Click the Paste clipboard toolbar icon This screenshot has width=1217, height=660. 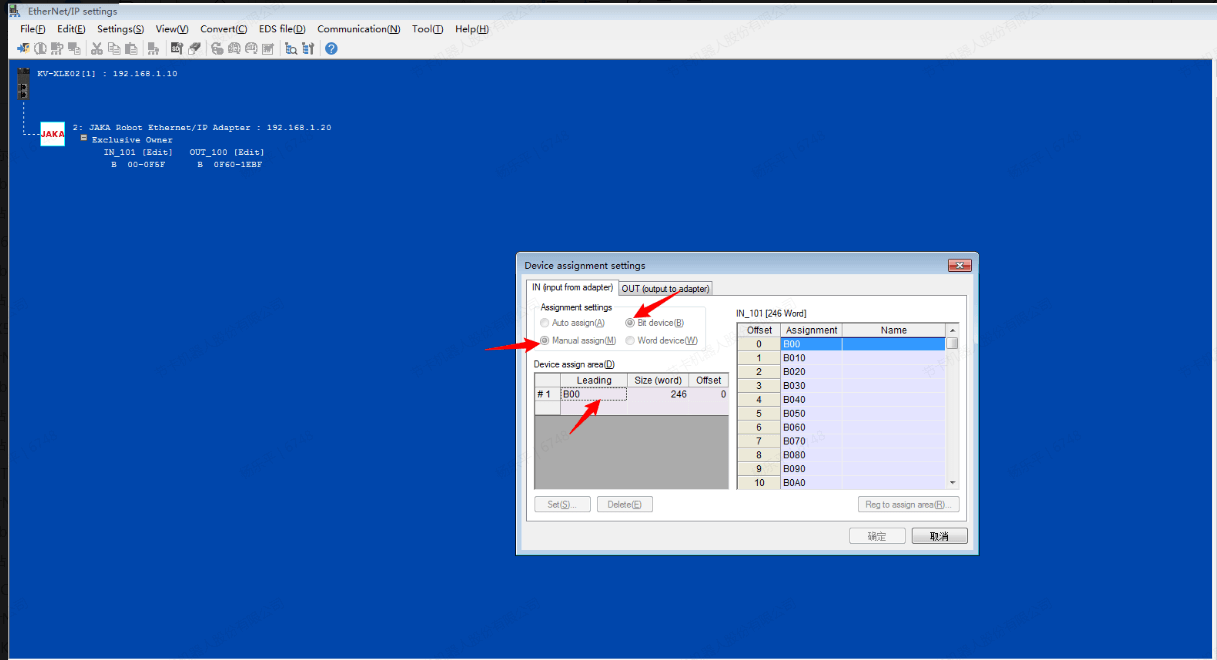[130, 48]
